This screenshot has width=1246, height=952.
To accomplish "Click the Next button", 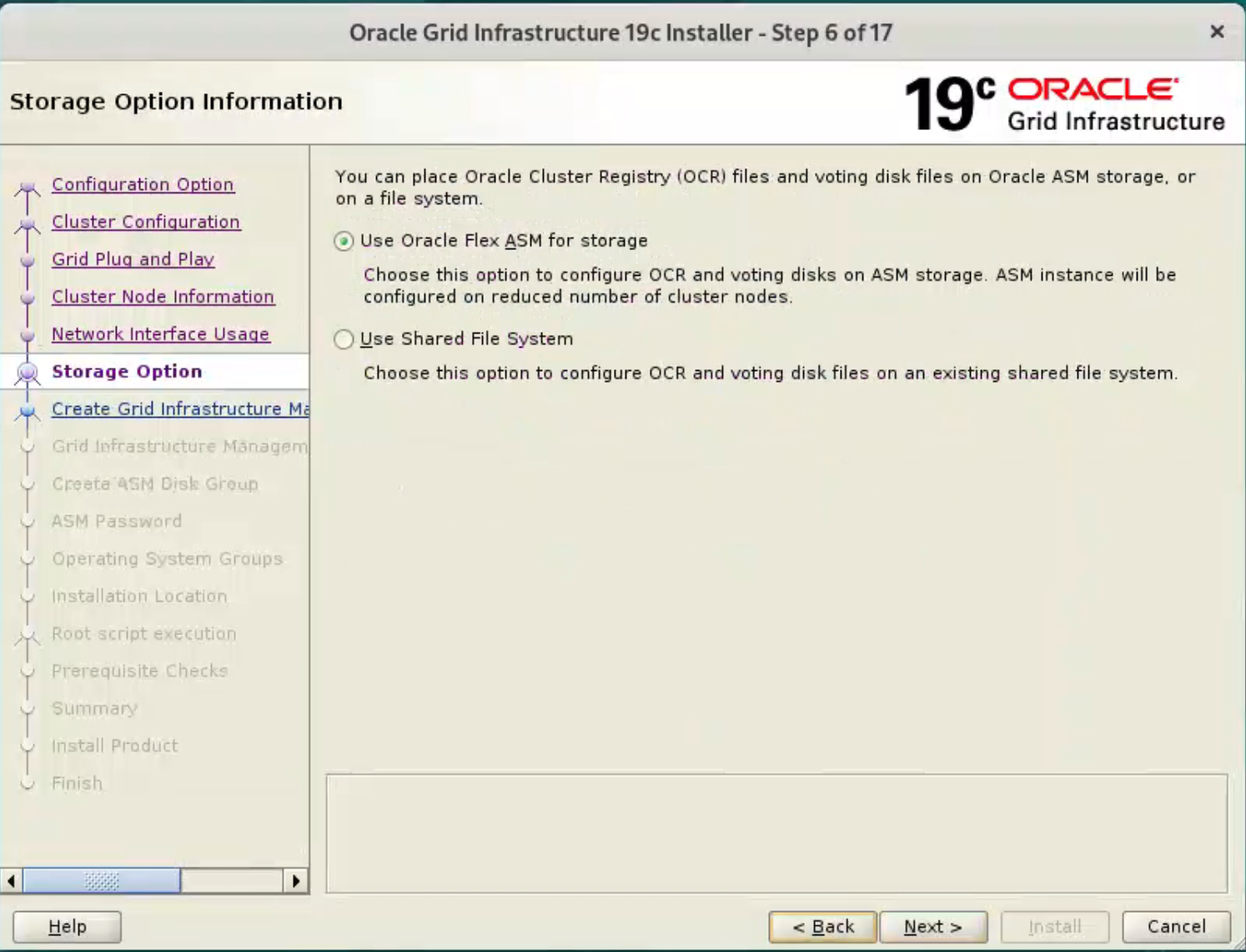I will [x=932, y=926].
